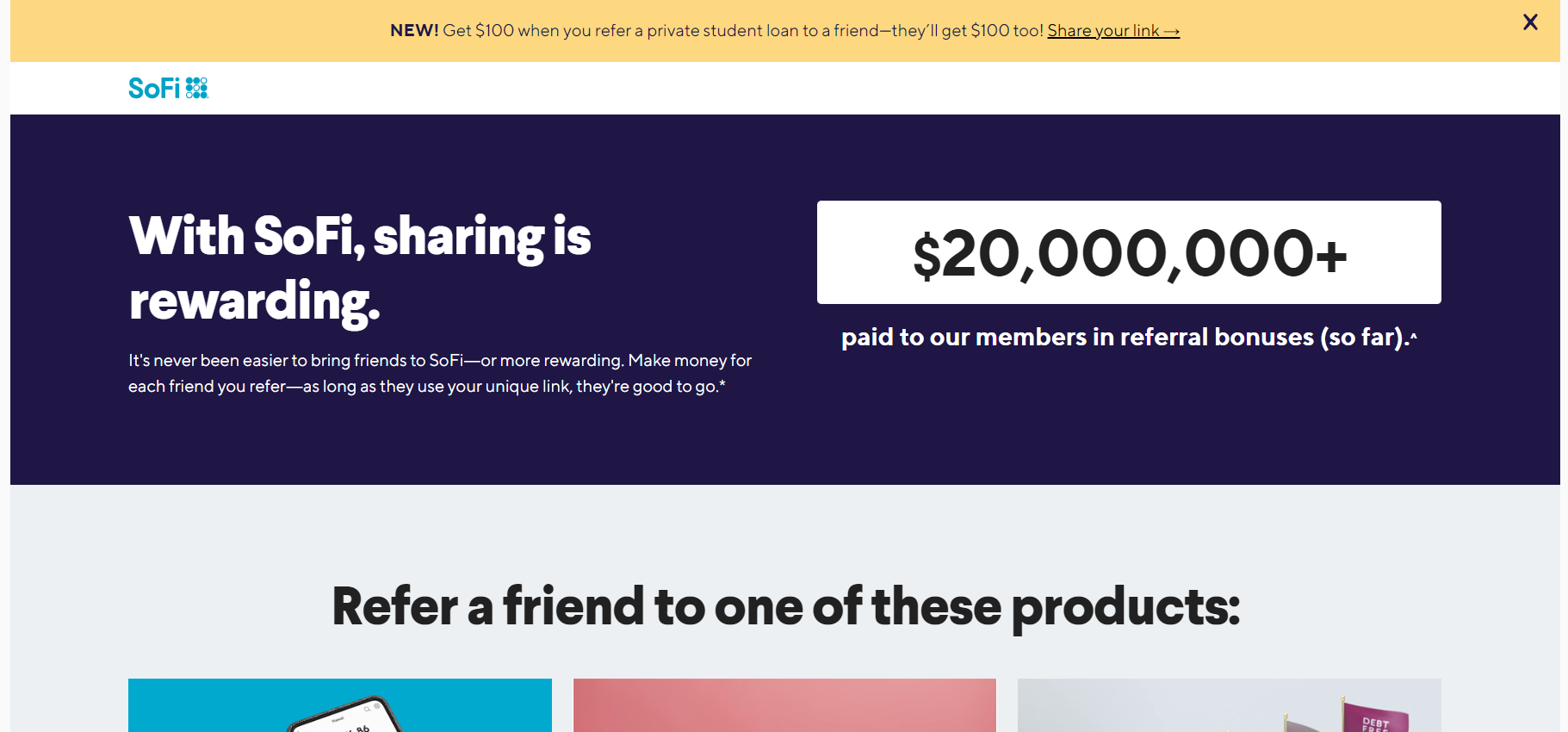Click the "paid to our members" caption
The image size is (1568, 732).
[1124, 337]
